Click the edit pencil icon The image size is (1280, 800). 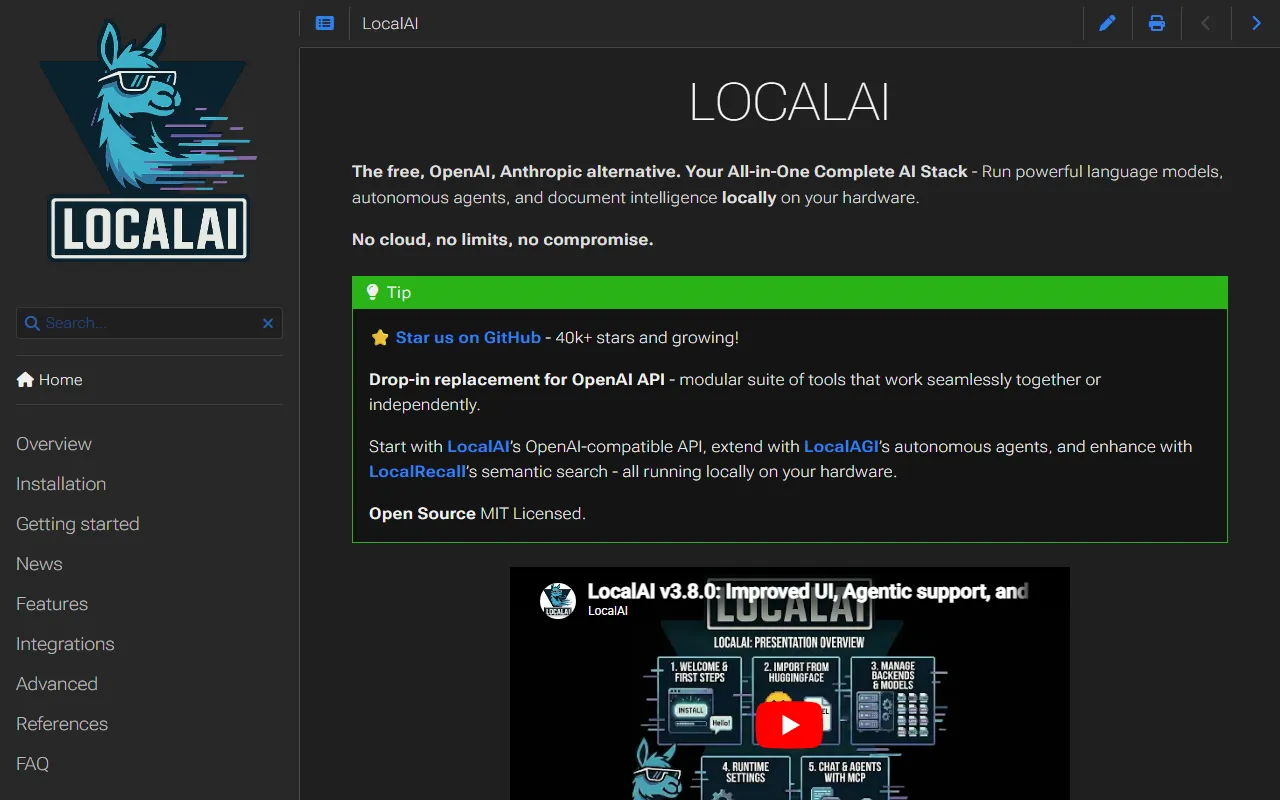coord(1107,23)
